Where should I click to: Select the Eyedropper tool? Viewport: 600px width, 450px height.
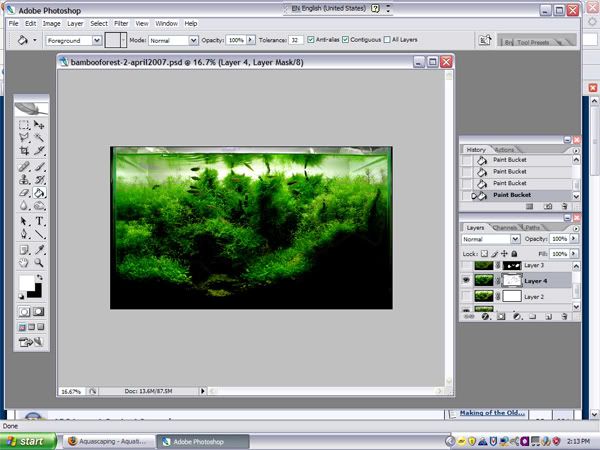click(39, 249)
